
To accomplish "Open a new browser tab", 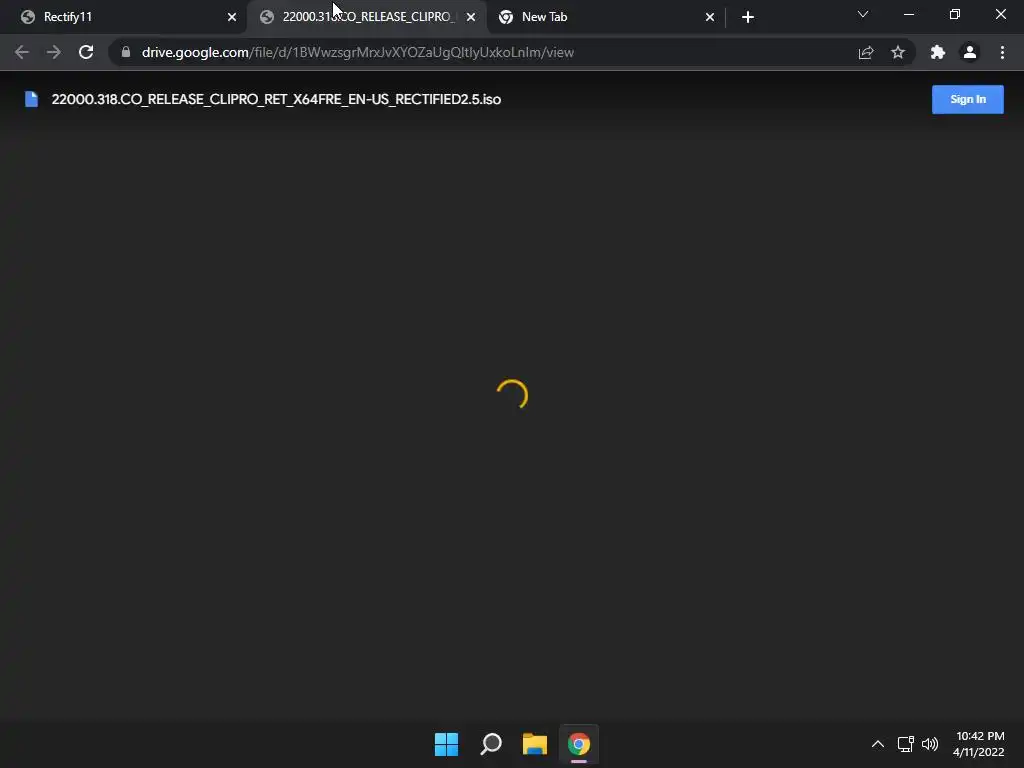I will [x=748, y=17].
